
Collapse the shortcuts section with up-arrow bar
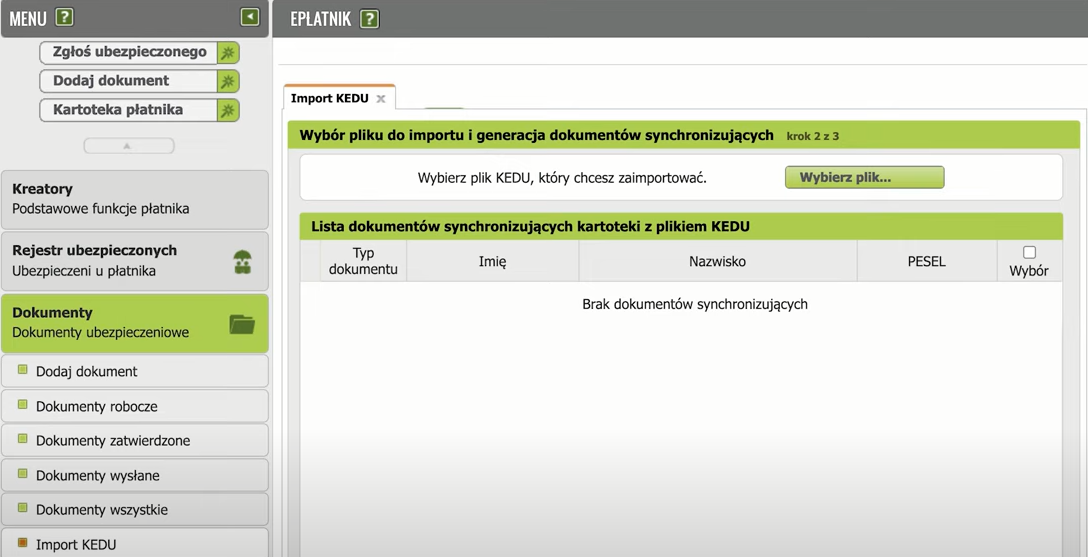129,146
